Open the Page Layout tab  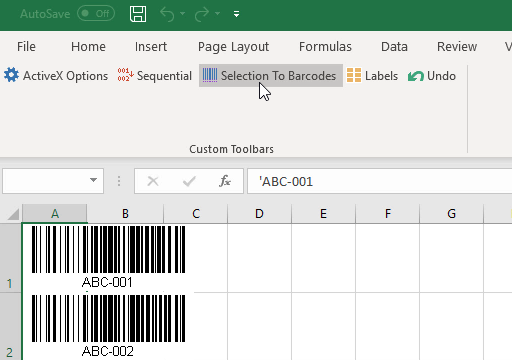click(x=233, y=47)
